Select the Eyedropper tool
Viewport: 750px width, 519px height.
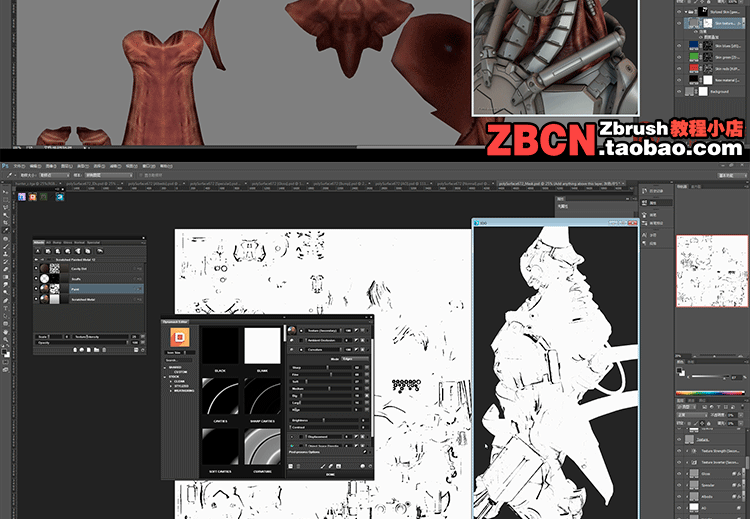(x=6, y=230)
